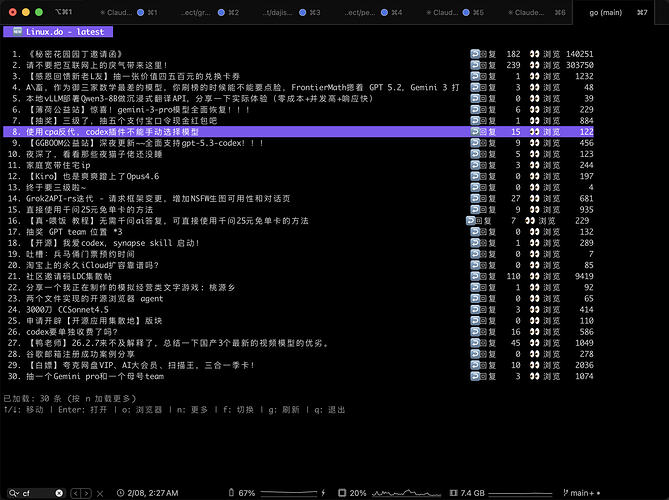The width and height of the screenshot is (669, 500).
Task: Open row 24 3000刀 CCSonnet4.5 post
Action: tap(298, 309)
